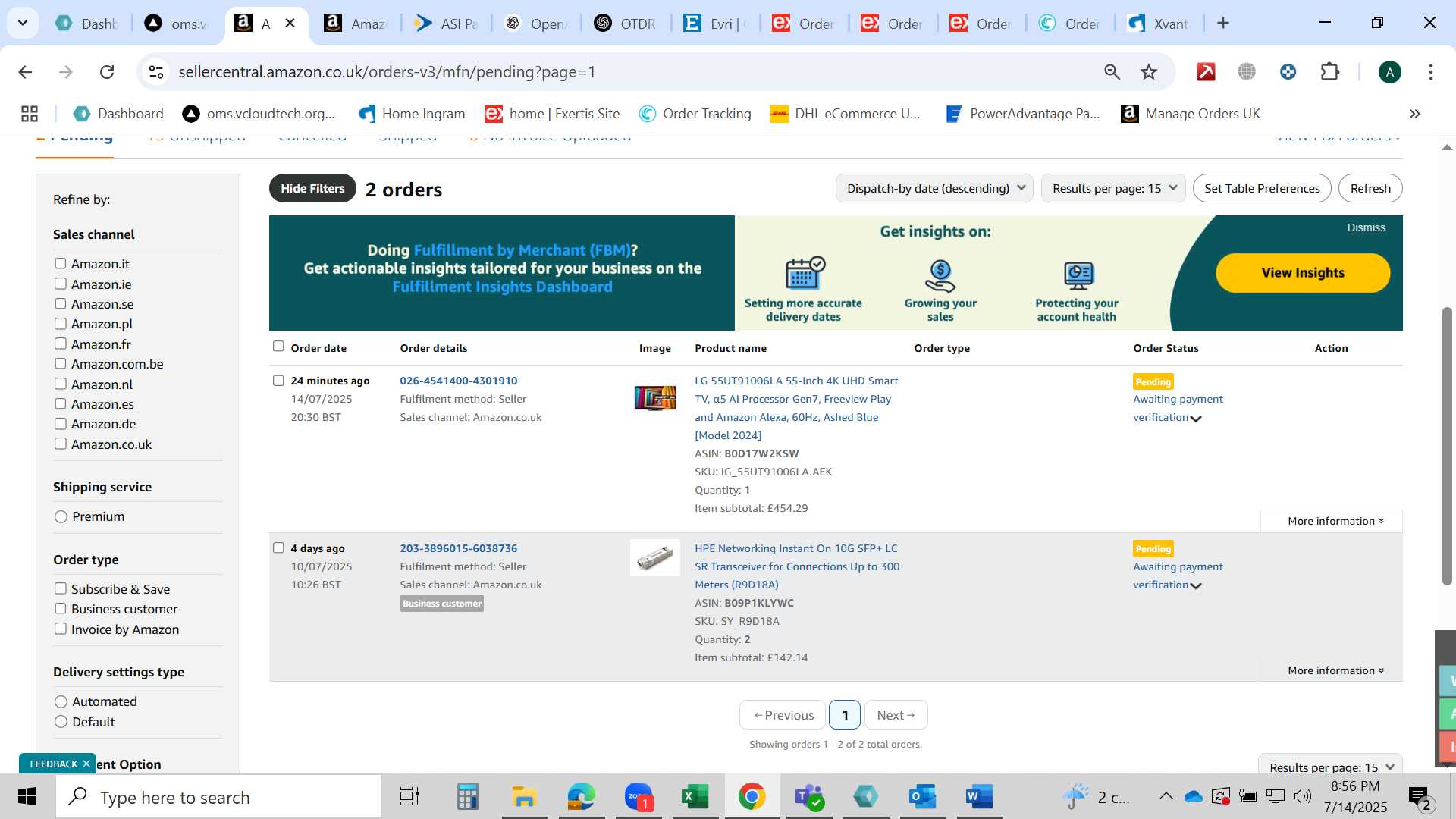Check the Amazon.co.uk sales channel filter
Viewport: 1456px width, 819px height.
(x=61, y=444)
